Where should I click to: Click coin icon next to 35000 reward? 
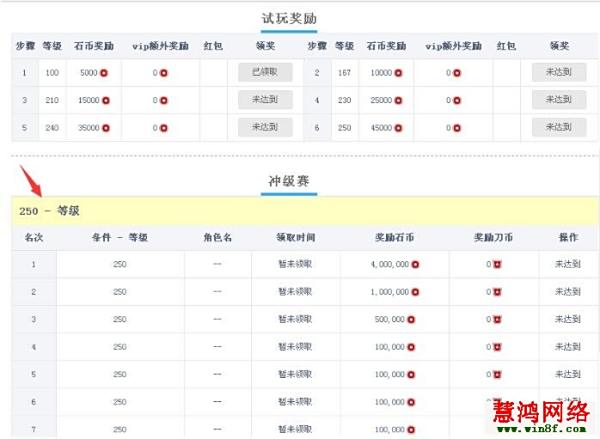pos(106,128)
